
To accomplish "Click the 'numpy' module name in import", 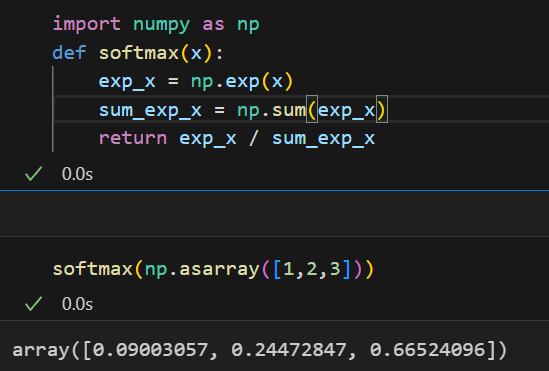I will point(161,25).
